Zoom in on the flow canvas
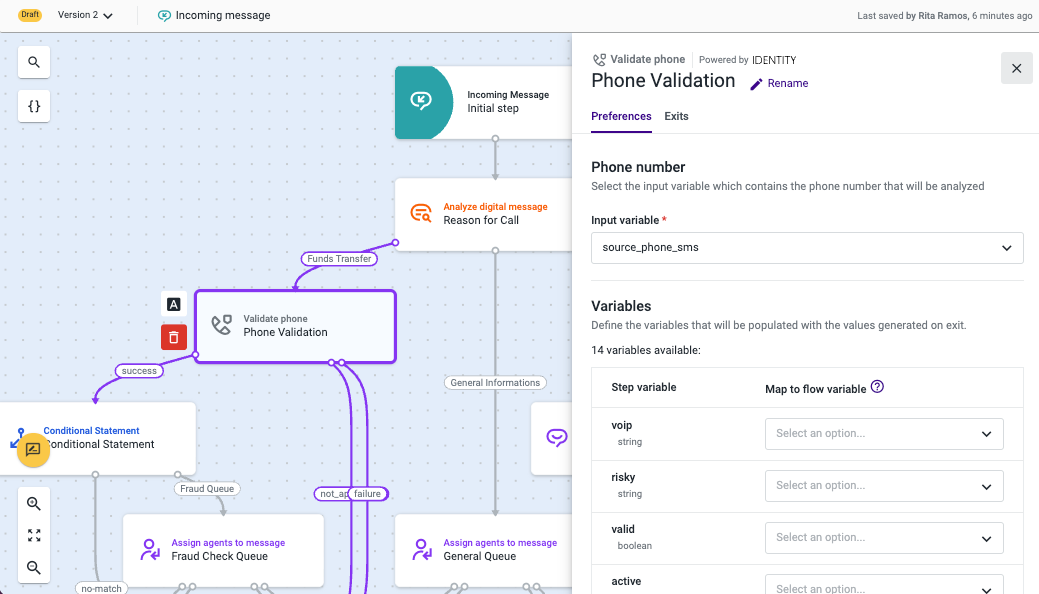 (34, 503)
